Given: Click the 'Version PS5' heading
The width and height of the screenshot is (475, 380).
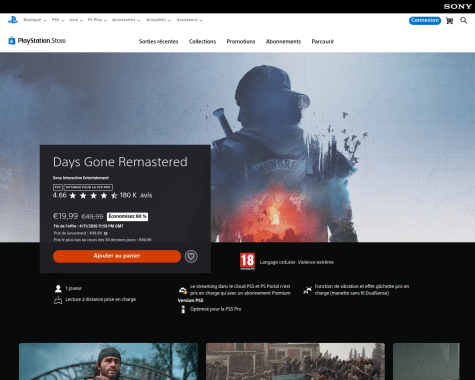Looking at the screenshot, I should click(190, 300).
